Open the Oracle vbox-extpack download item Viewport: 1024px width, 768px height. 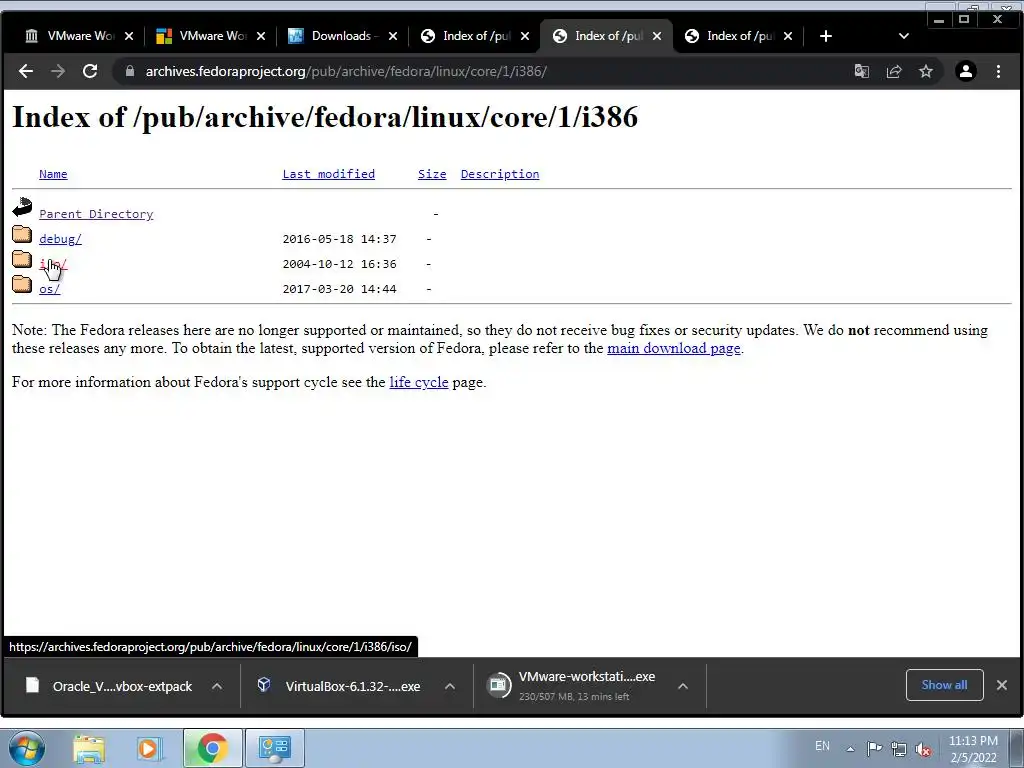[x=110, y=686]
